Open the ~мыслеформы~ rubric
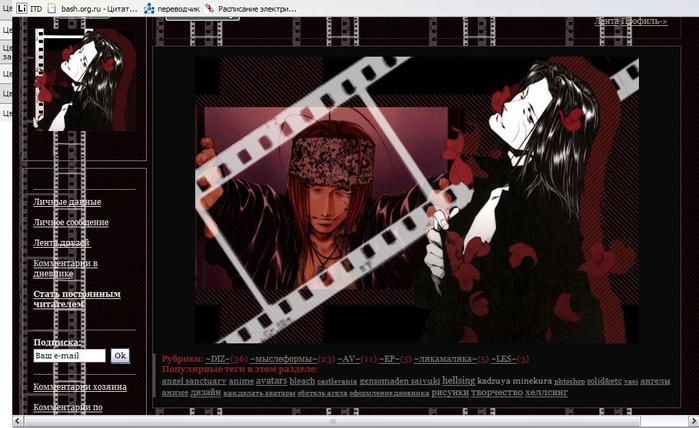The width and height of the screenshot is (699, 428). pos(284,359)
